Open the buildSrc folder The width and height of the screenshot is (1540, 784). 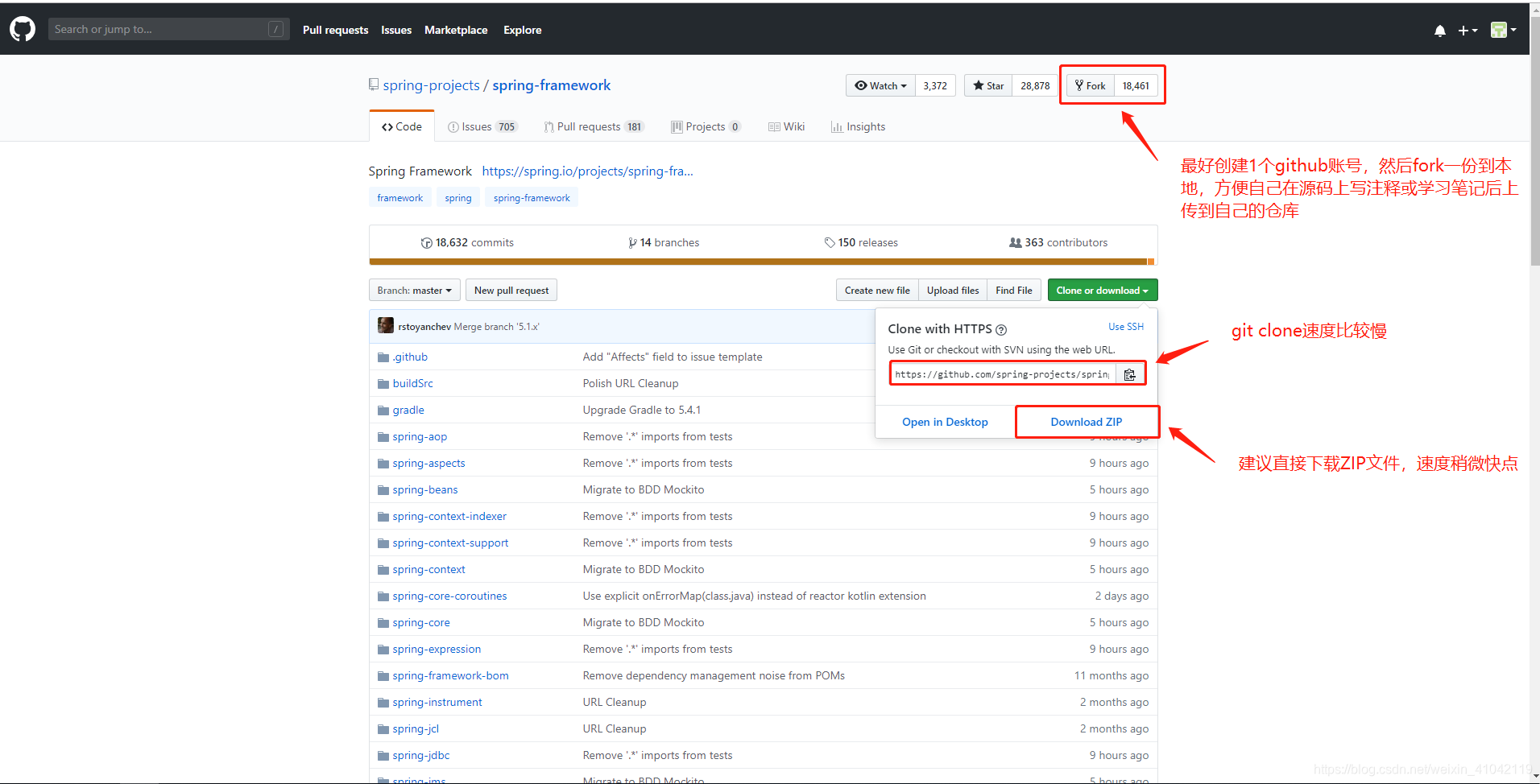point(413,383)
